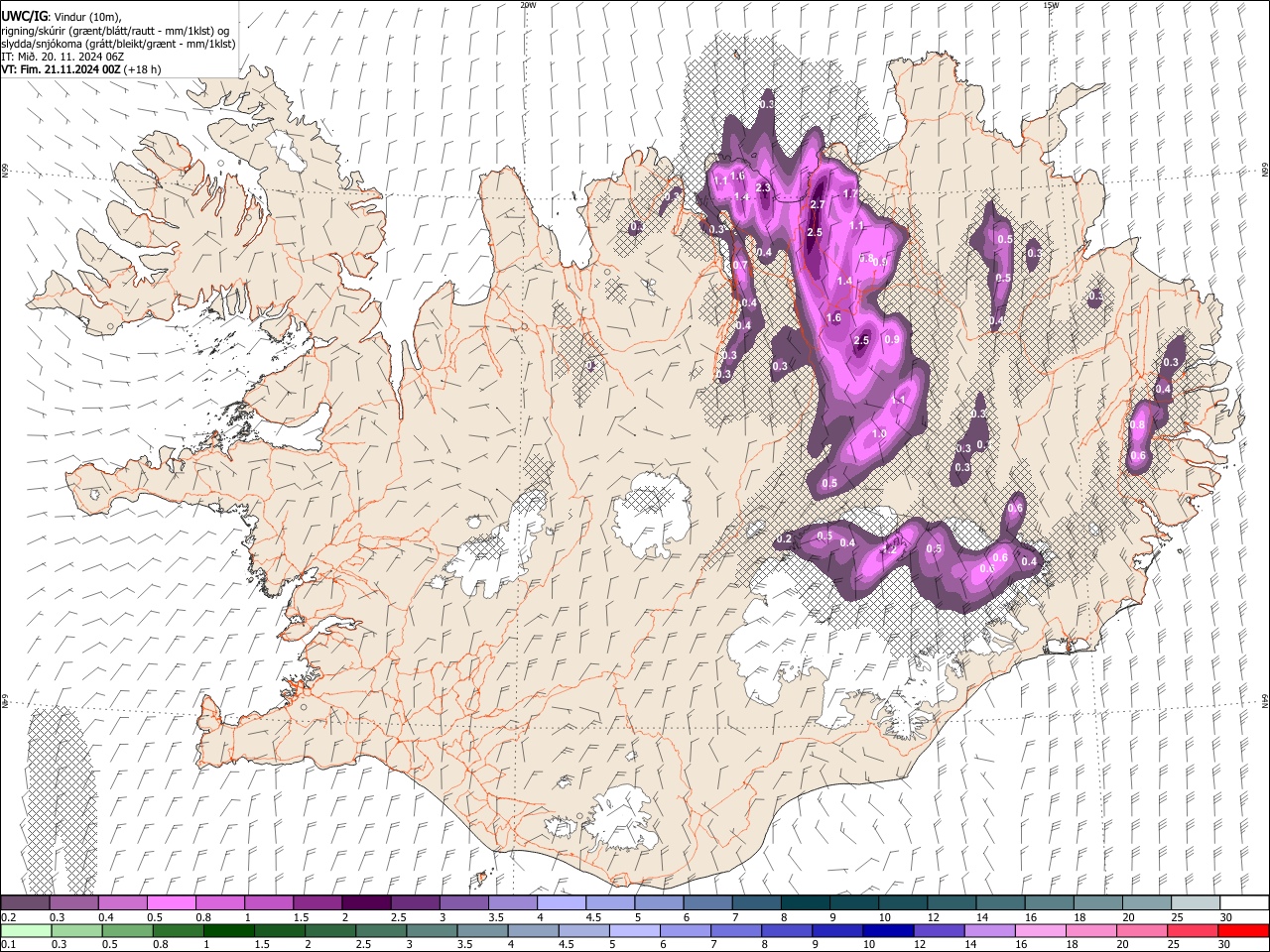
Task: Select upper lavender swatch between 4 and 4.5
Action: click(x=562, y=903)
